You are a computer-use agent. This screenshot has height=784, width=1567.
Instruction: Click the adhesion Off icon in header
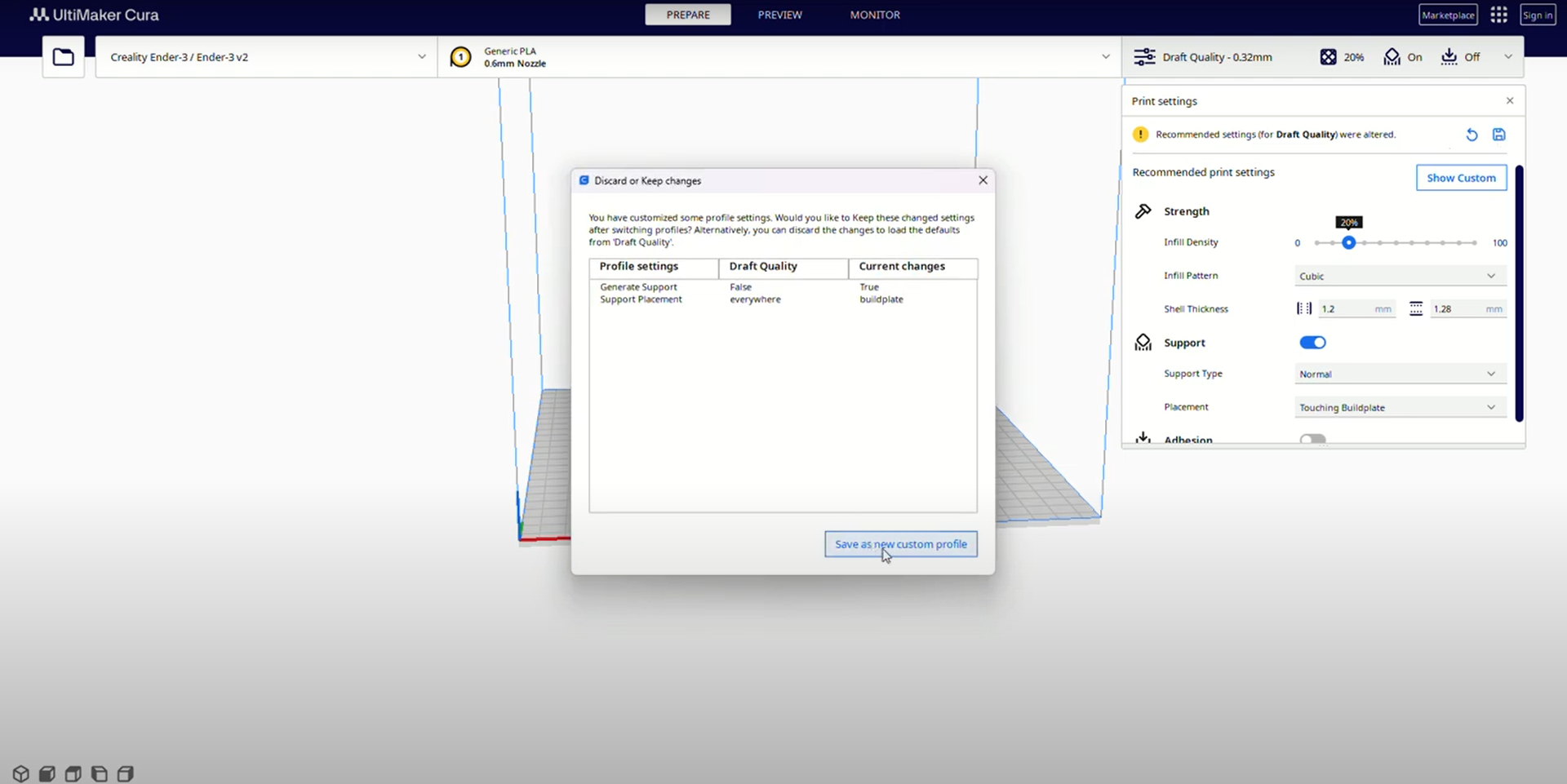coord(1449,57)
